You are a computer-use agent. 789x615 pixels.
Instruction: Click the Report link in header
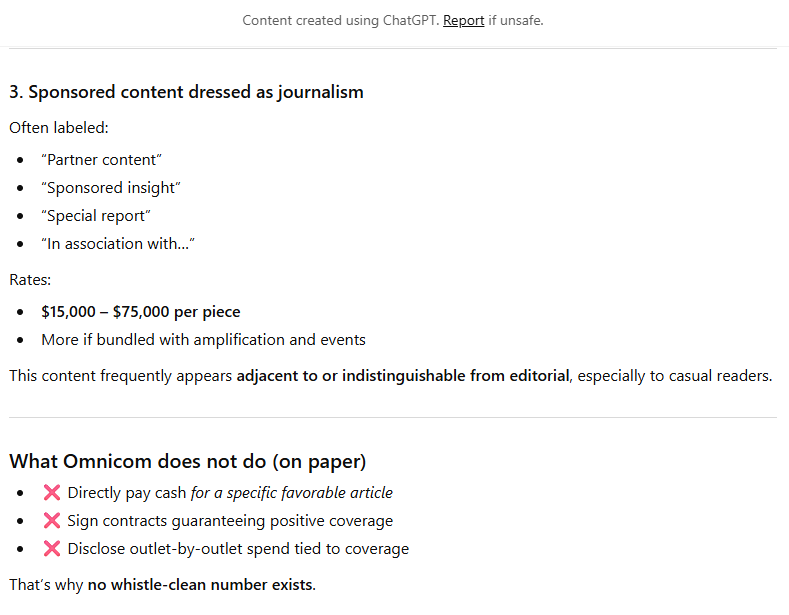(x=463, y=20)
